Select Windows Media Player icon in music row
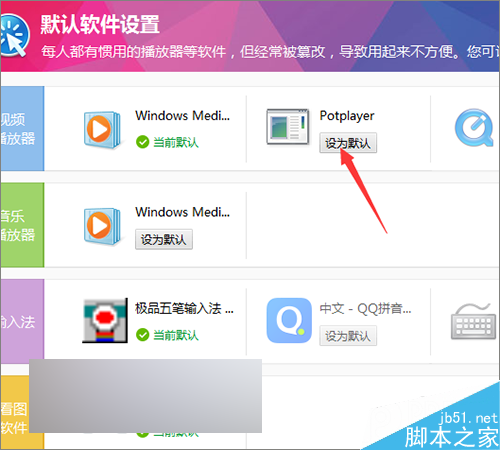 click(x=102, y=226)
